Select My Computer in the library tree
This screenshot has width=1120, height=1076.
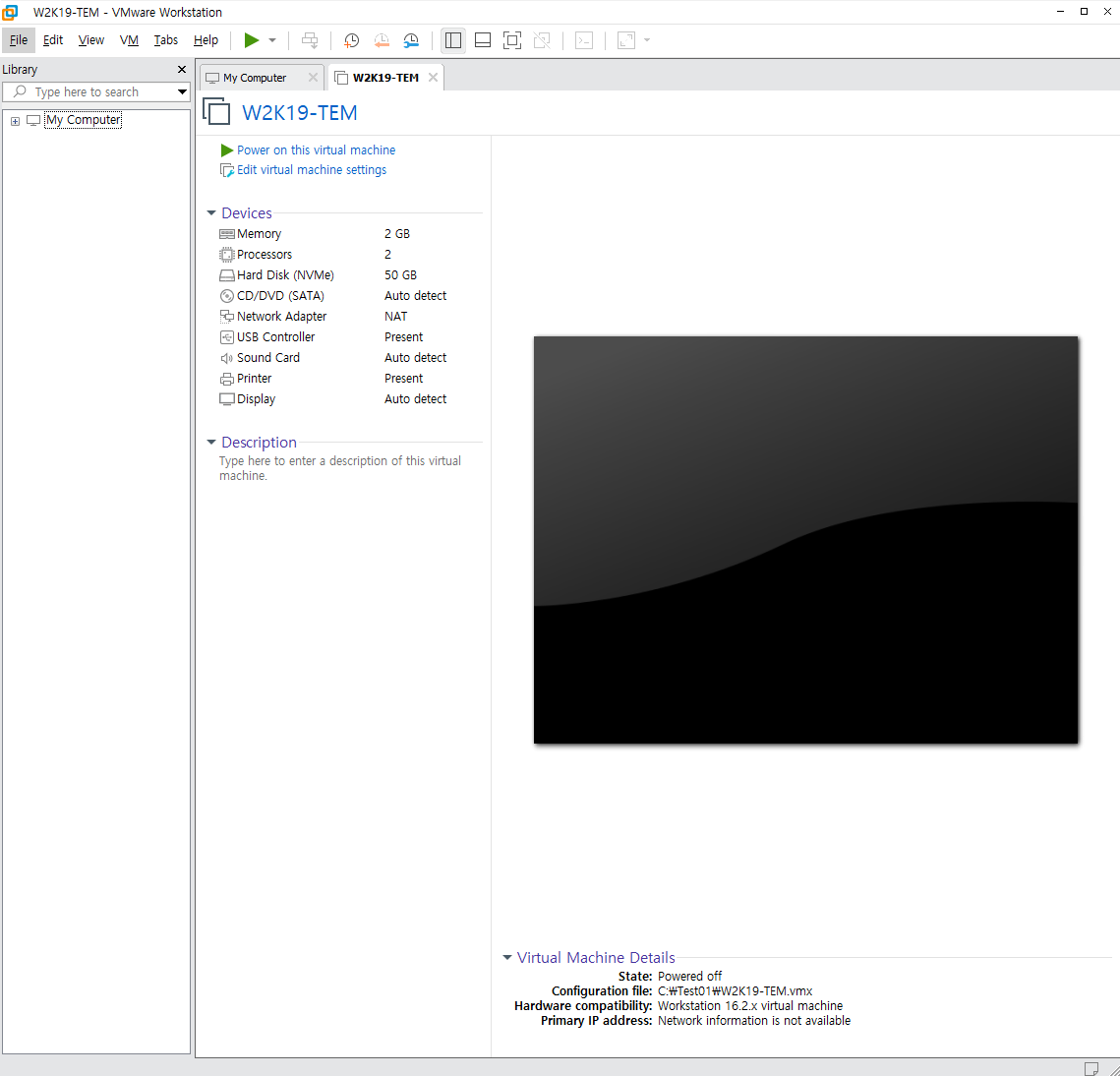(83, 120)
